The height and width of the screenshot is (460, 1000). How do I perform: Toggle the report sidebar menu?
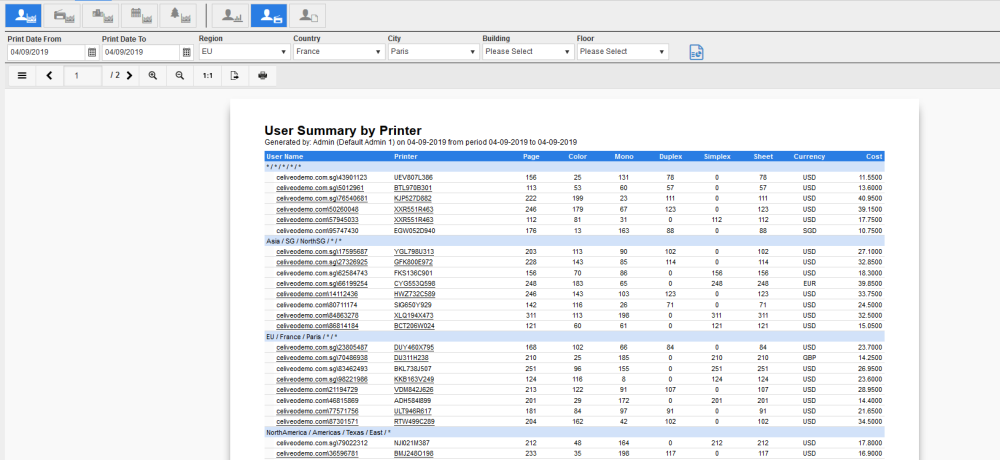coord(22,76)
